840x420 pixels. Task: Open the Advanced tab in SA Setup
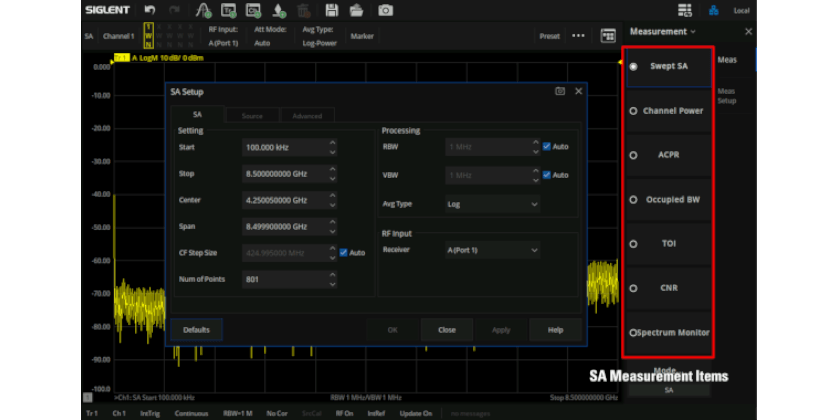click(307, 116)
